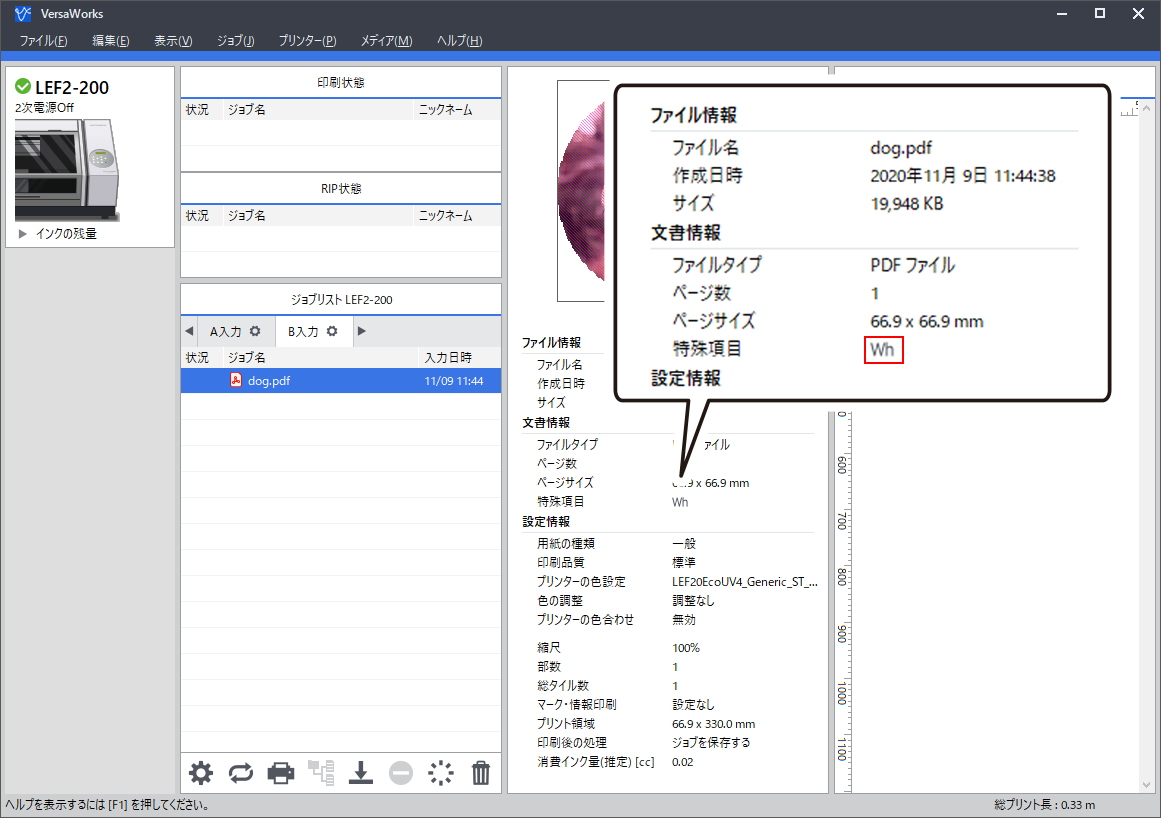Open A入力 queue settings gear
This screenshot has height=818, width=1161.
coord(255,331)
